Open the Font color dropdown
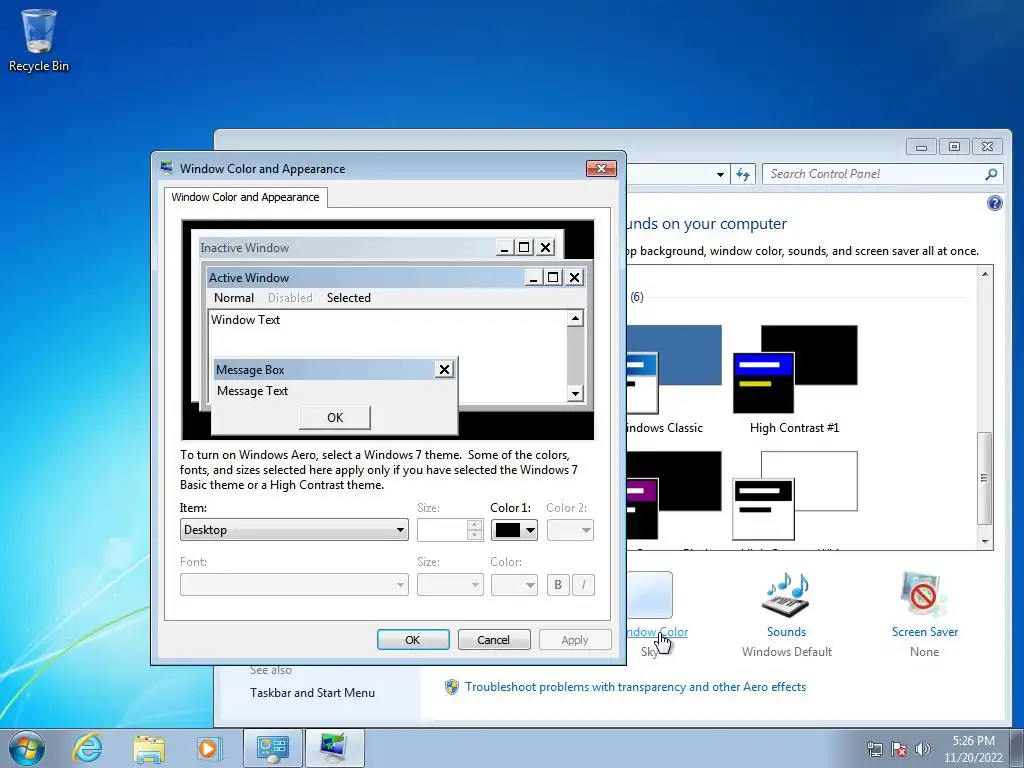 [x=514, y=585]
